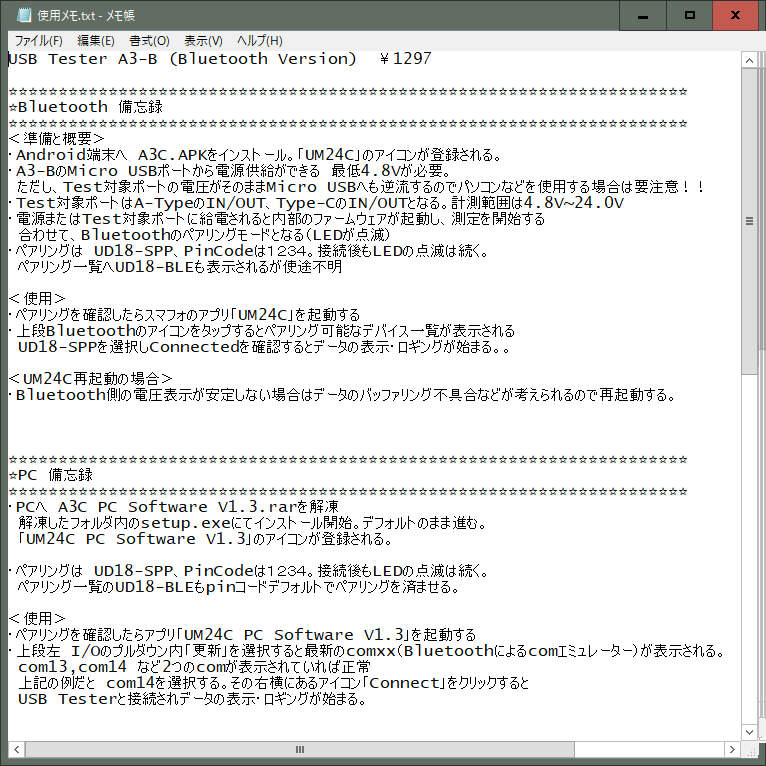
Task: Click the Notepad icon in title bar
Action: tap(23, 15)
